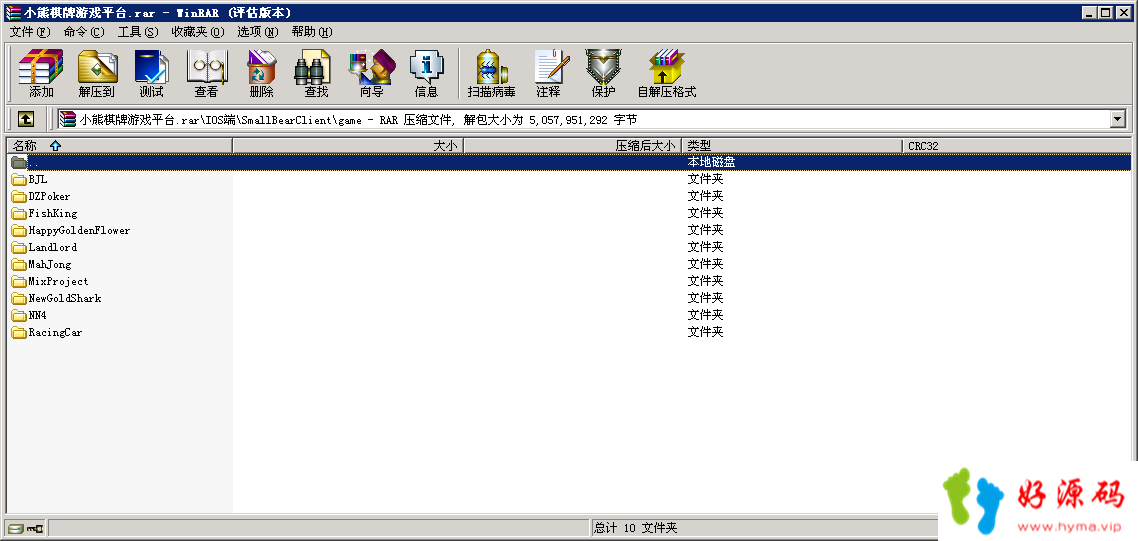The image size is (1138, 541).
Task: Sort by 类型 column header
Action: click(792, 146)
